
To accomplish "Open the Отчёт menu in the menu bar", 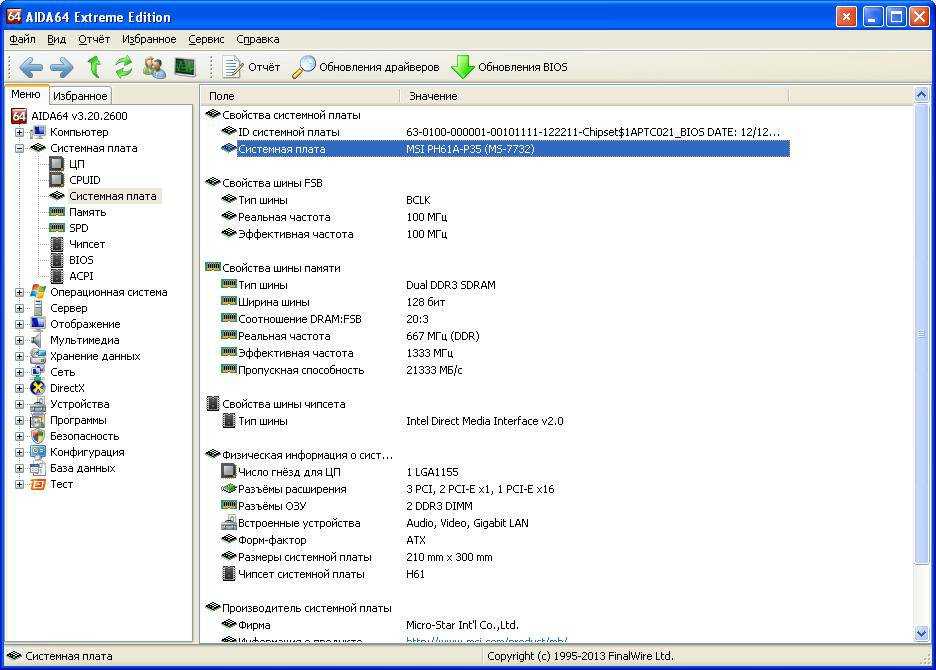I will (94, 39).
